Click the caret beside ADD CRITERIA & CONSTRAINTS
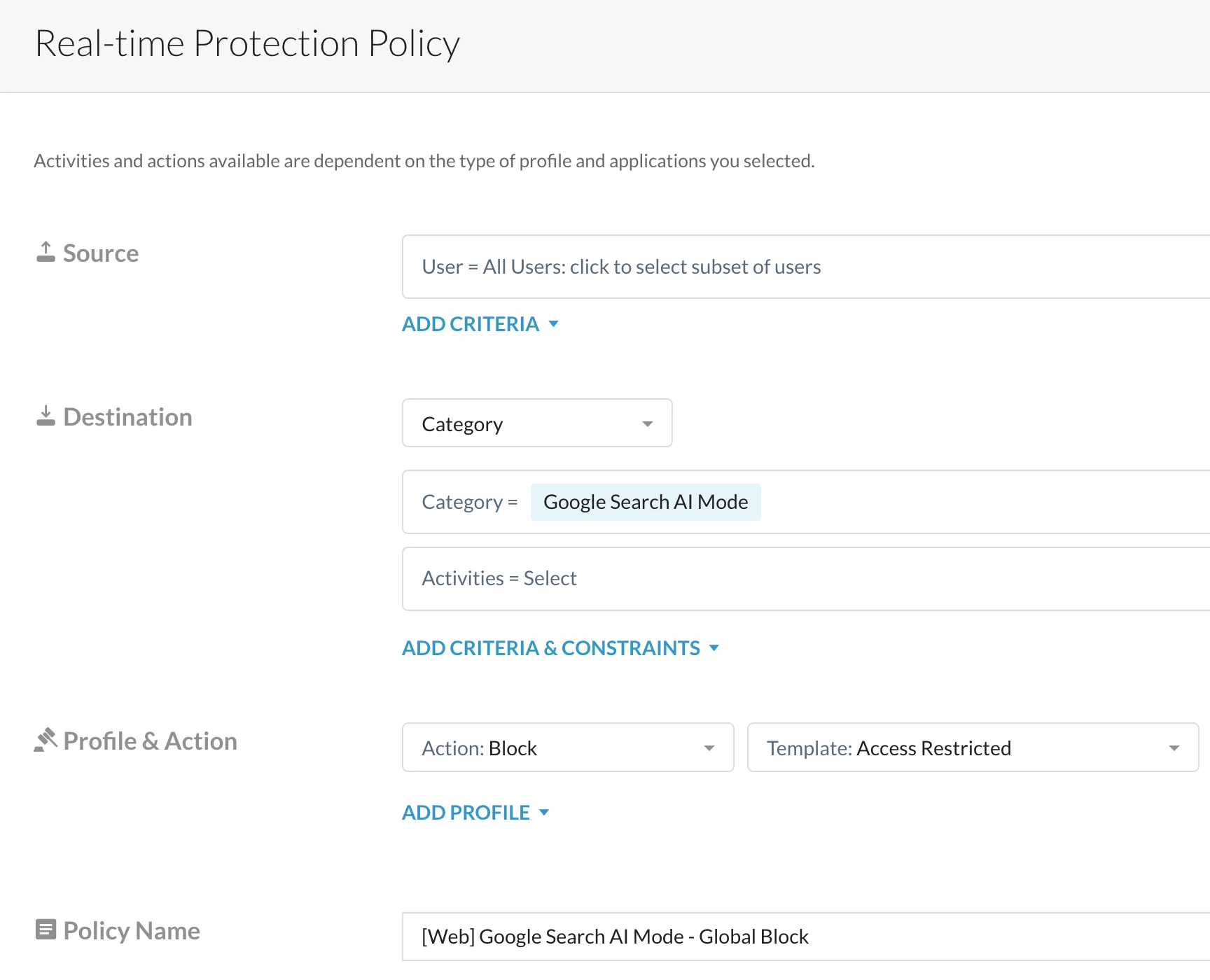1210x980 pixels. pos(714,647)
